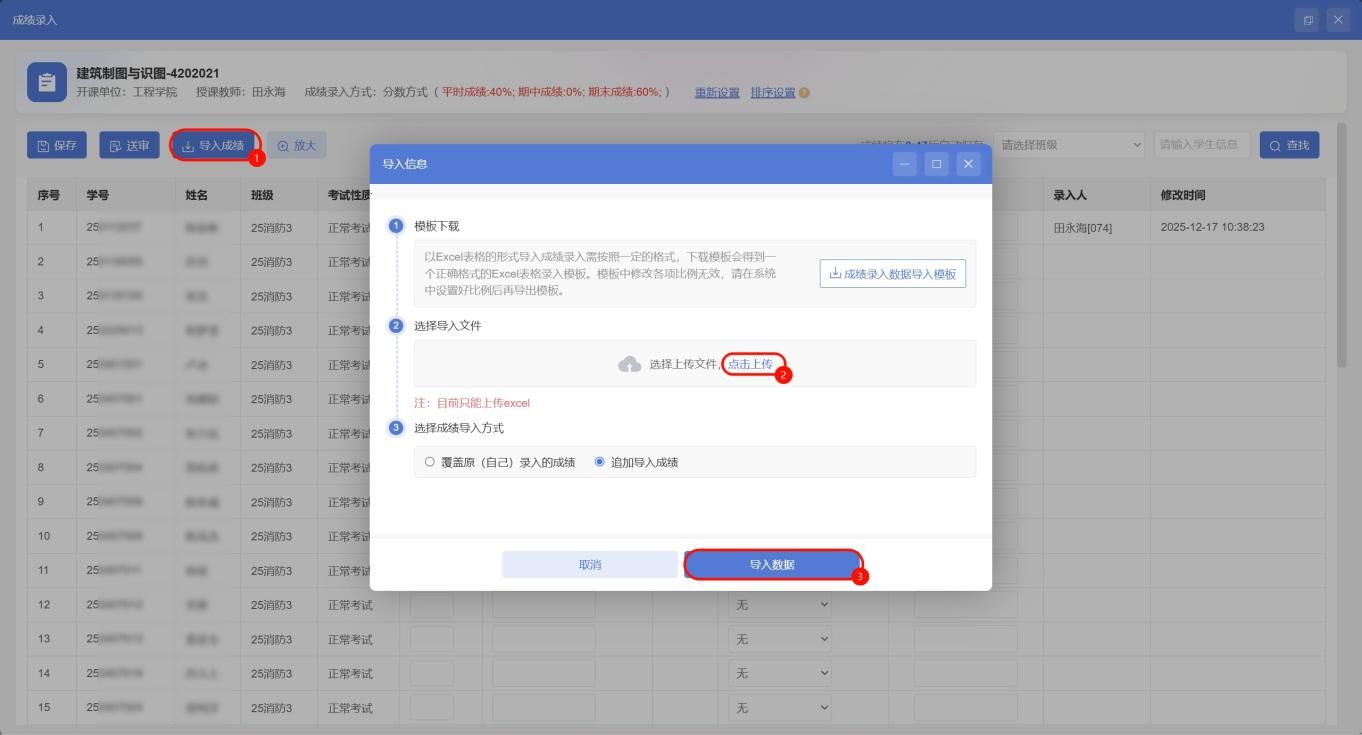The width and height of the screenshot is (1362, 735).
Task: Click the 送审 toolbar button
Action: coord(129,146)
